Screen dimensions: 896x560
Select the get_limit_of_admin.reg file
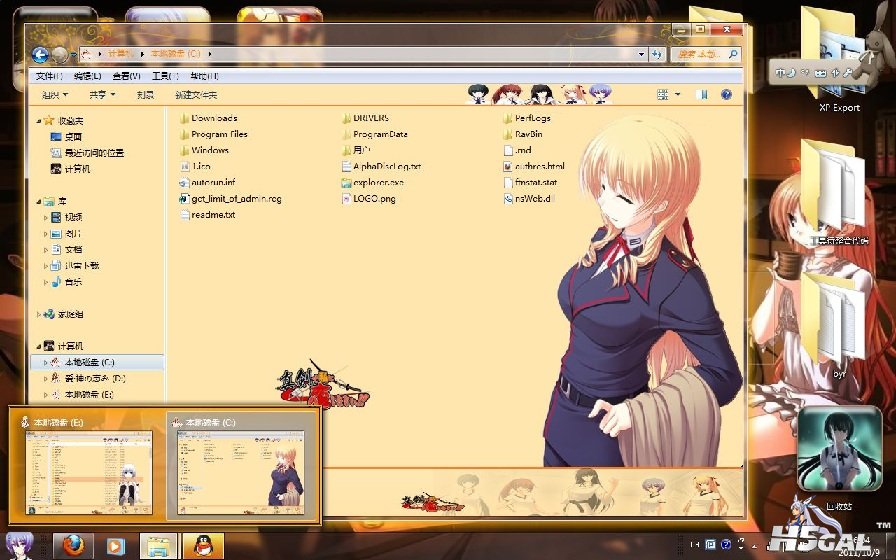click(x=230, y=198)
